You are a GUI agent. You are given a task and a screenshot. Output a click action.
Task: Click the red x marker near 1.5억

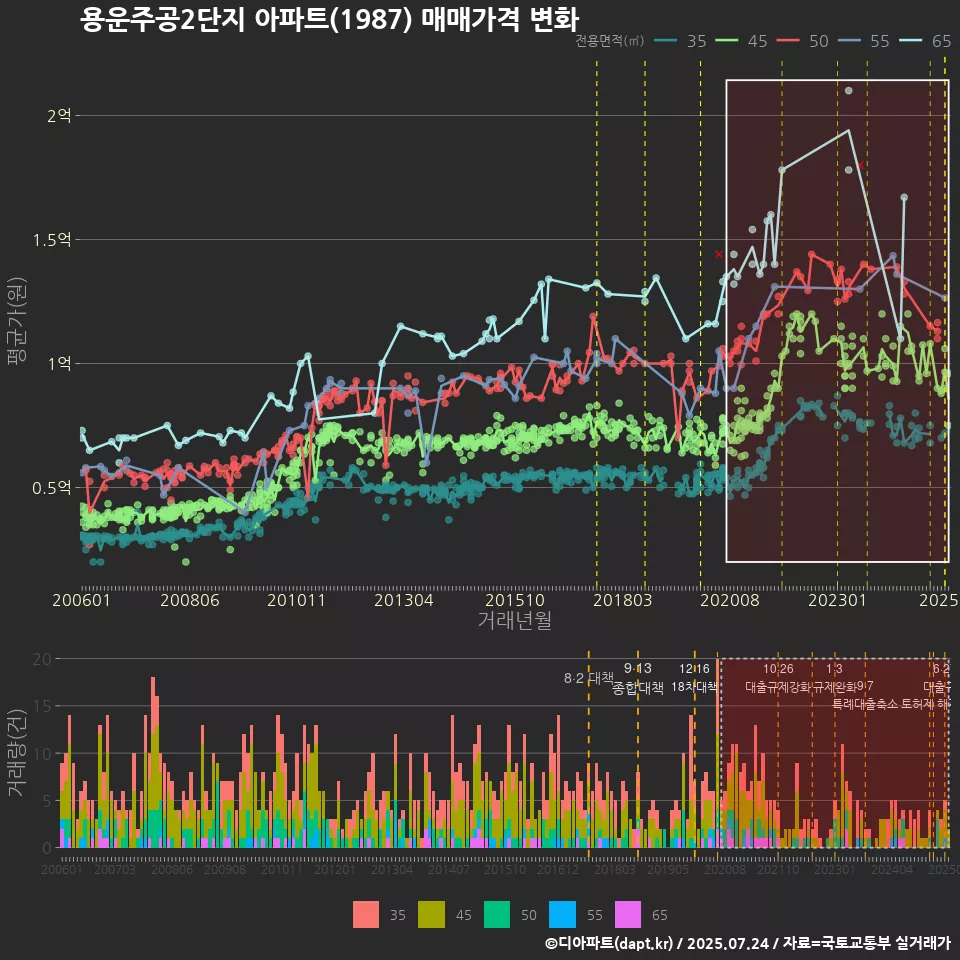pos(719,254)
